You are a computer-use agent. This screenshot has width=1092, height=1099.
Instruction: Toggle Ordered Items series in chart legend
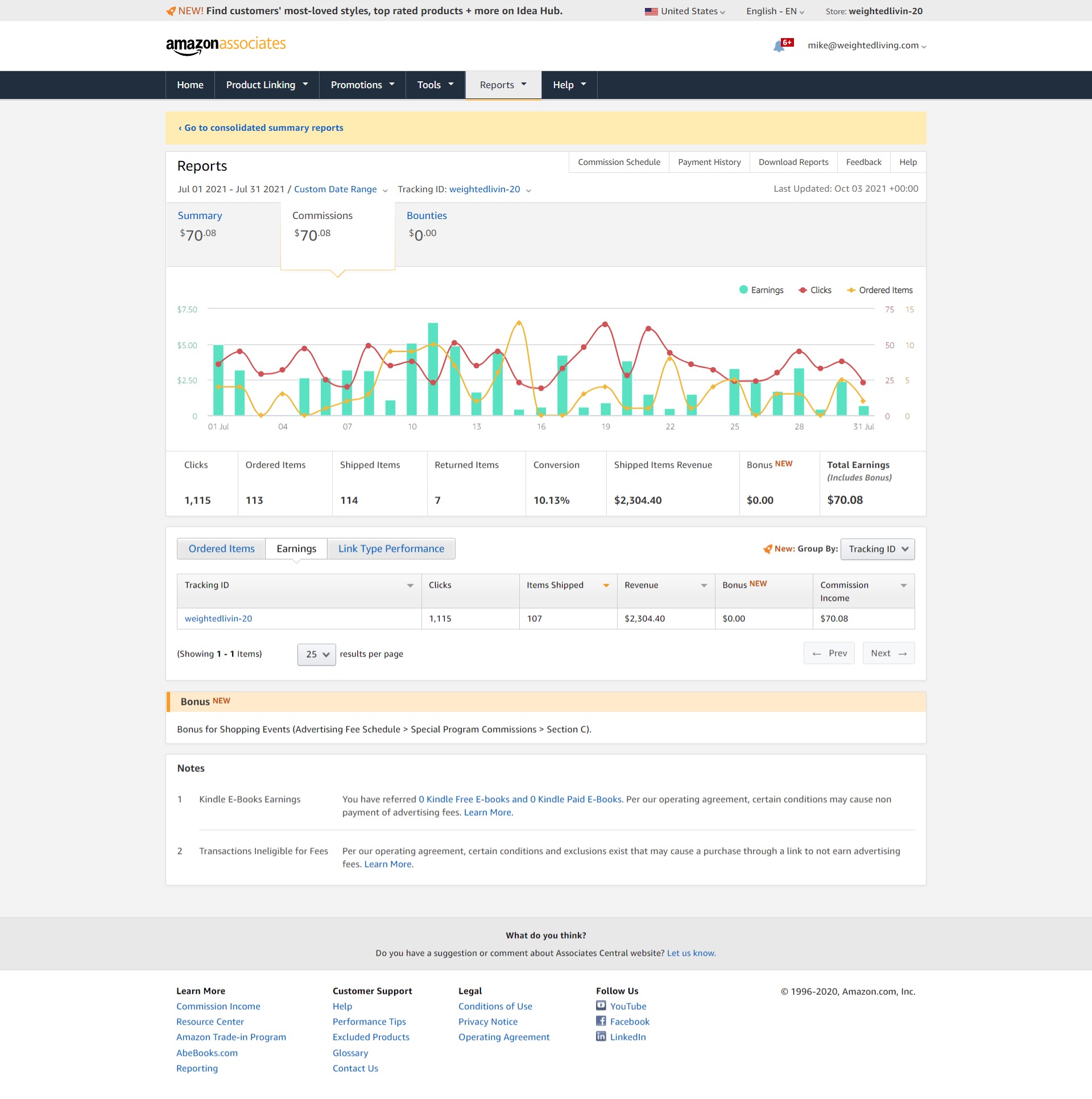tap(880, 290)
